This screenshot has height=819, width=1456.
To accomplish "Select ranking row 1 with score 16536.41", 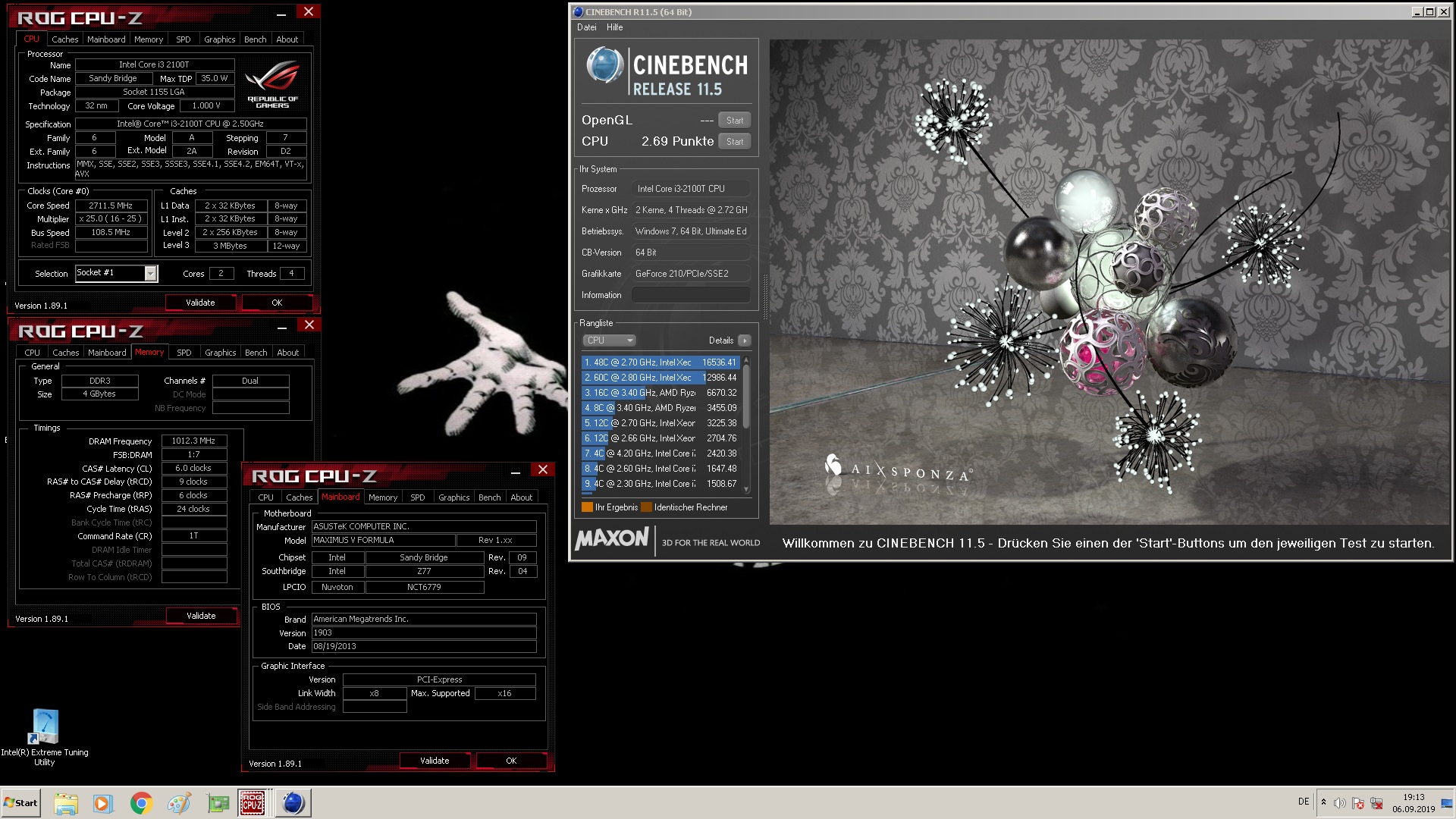I will tap(660, 362).
